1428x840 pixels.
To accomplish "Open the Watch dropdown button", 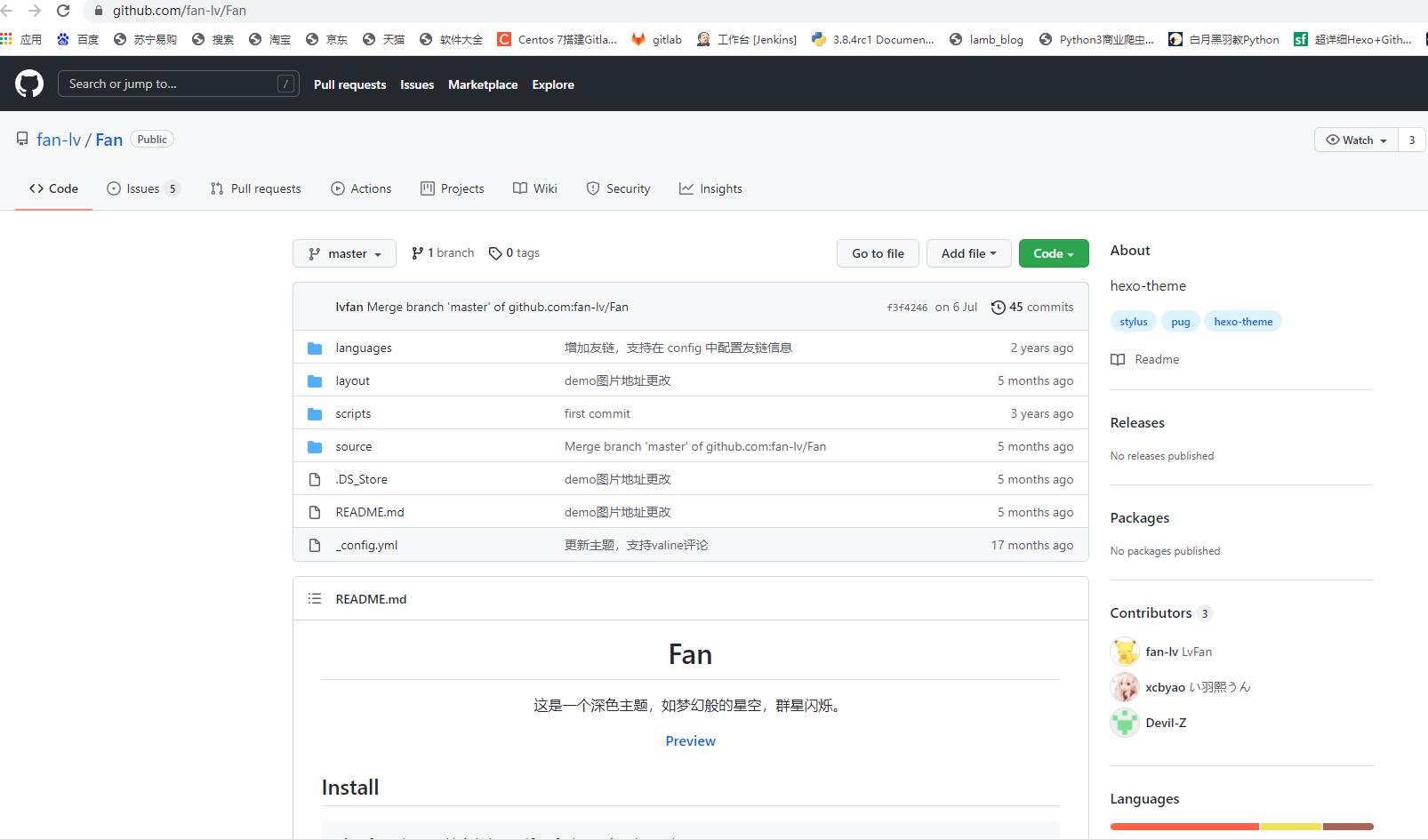I will coord(1356,140).
